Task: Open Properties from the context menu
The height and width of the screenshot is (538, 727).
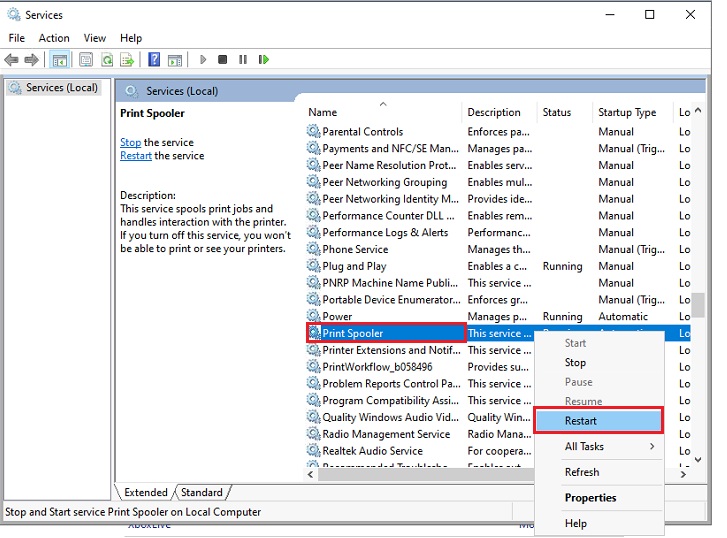Action: (599, 498)
